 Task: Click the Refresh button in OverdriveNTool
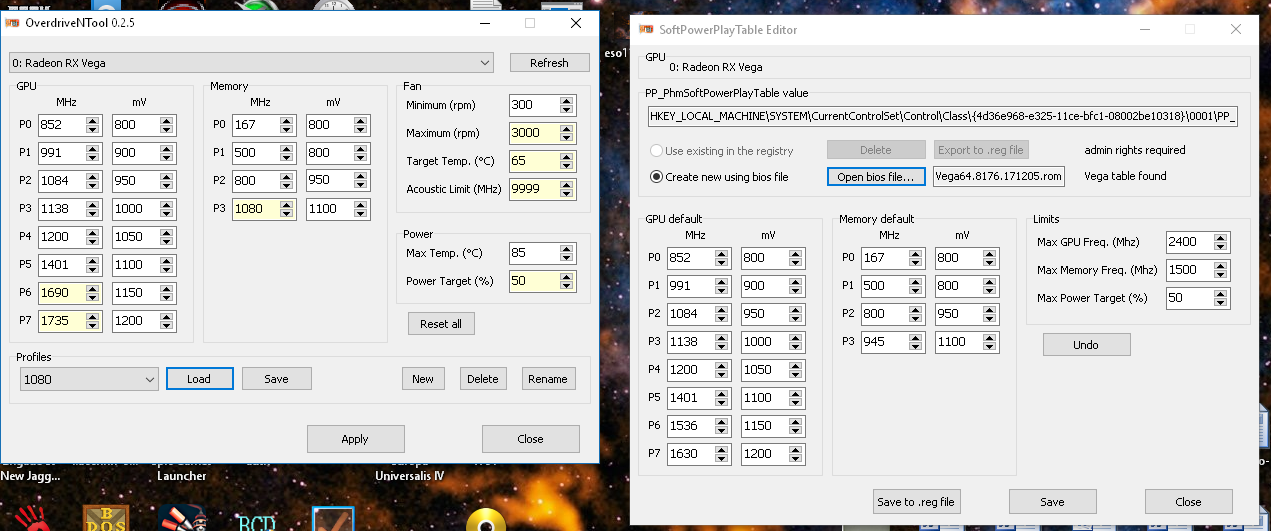tap(549, 62)
